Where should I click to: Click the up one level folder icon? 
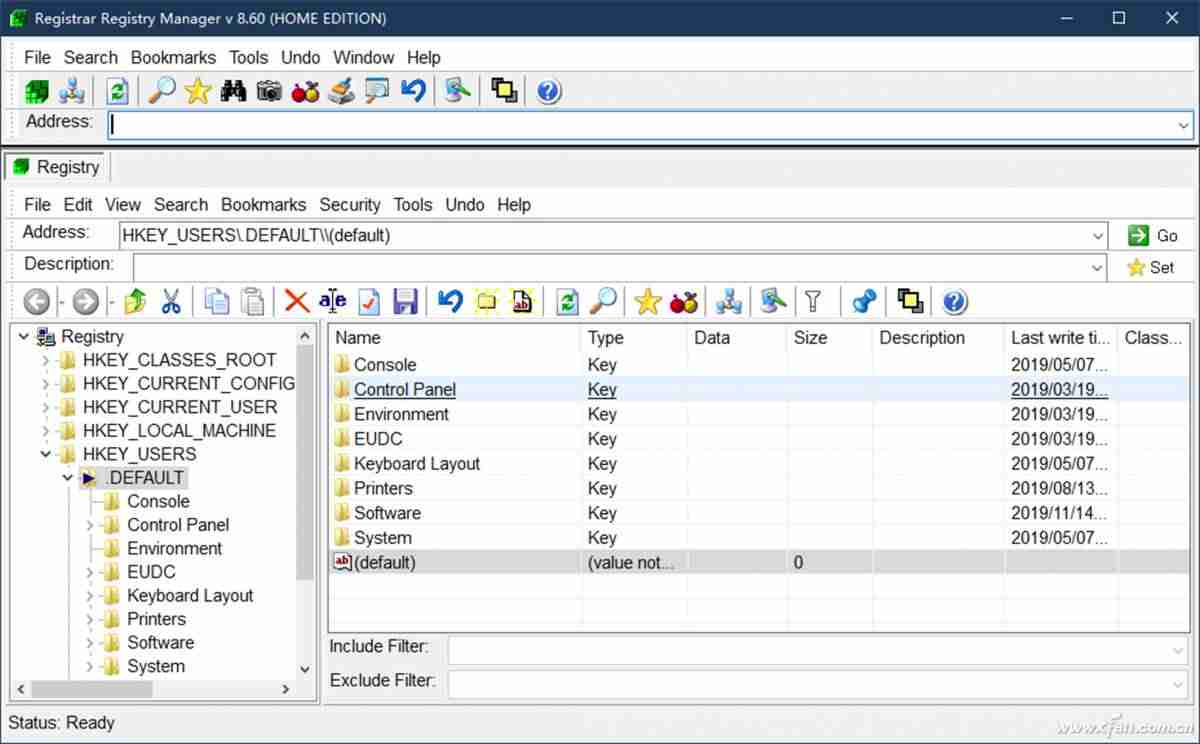(x=135, y=301)
